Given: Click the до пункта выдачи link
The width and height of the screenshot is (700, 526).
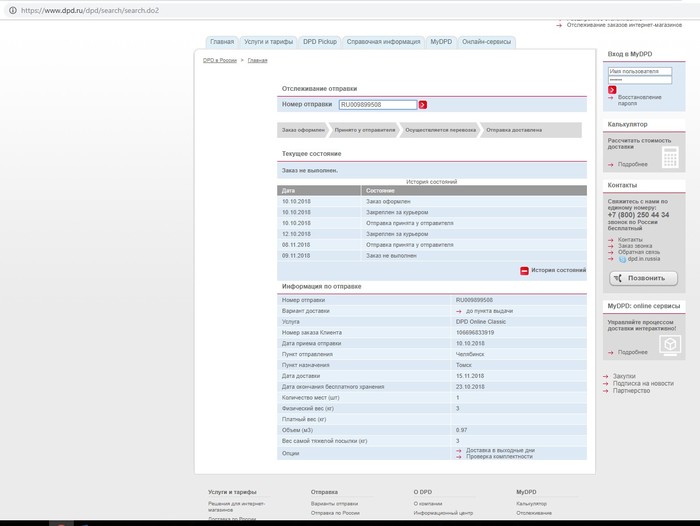Looking at the screenshot, I should [489, 311].
